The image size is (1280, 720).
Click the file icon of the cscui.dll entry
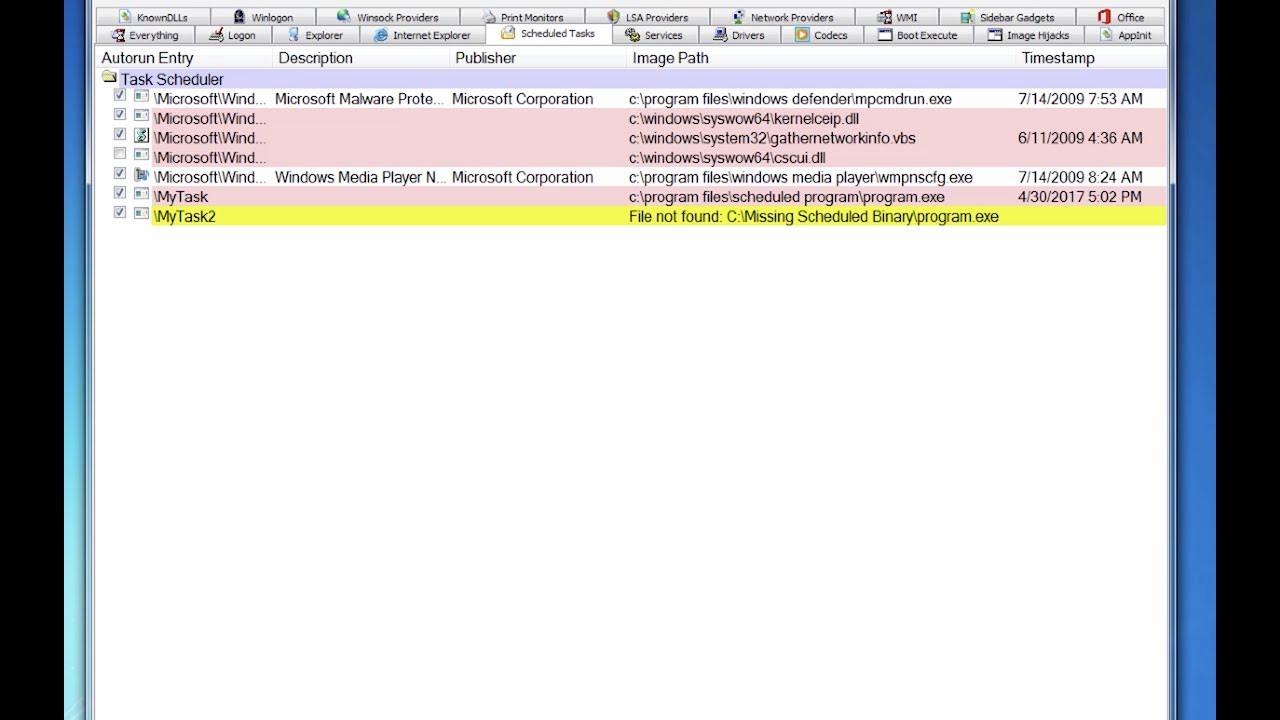click(x=142, y=156)
